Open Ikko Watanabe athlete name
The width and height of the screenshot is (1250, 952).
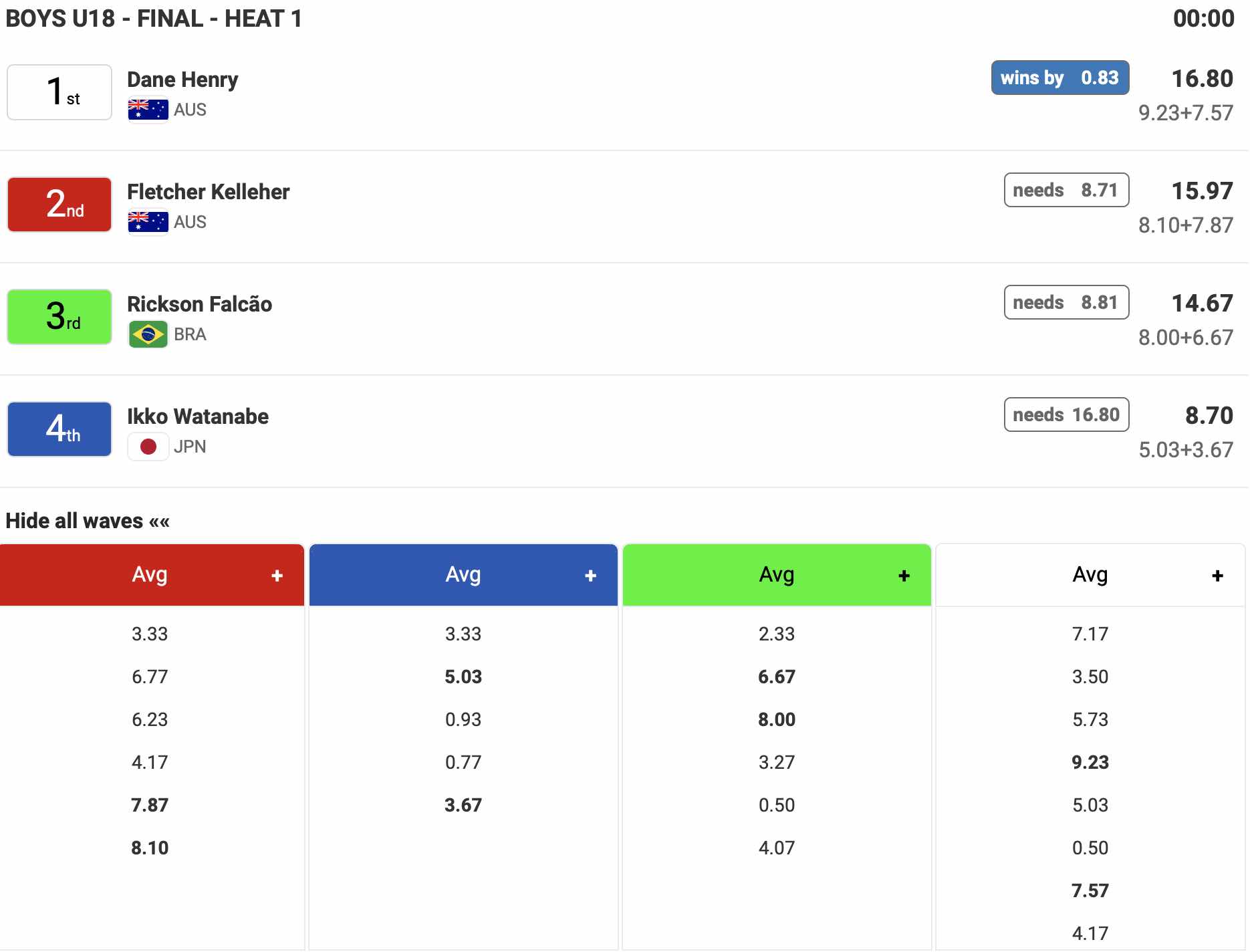pyautogui.click(x=198, y=416)
